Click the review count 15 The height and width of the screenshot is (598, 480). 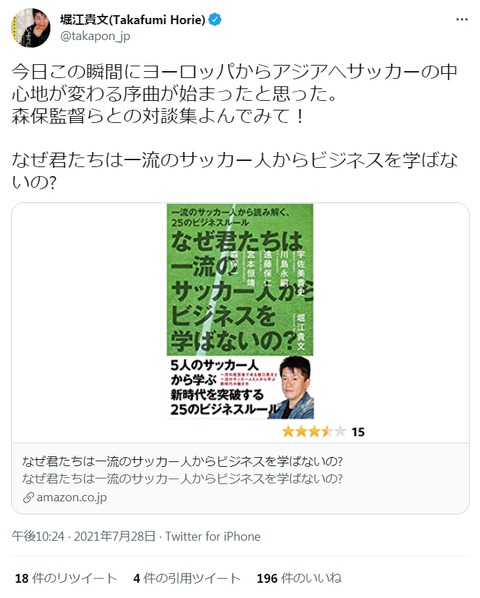pos(358,432)
